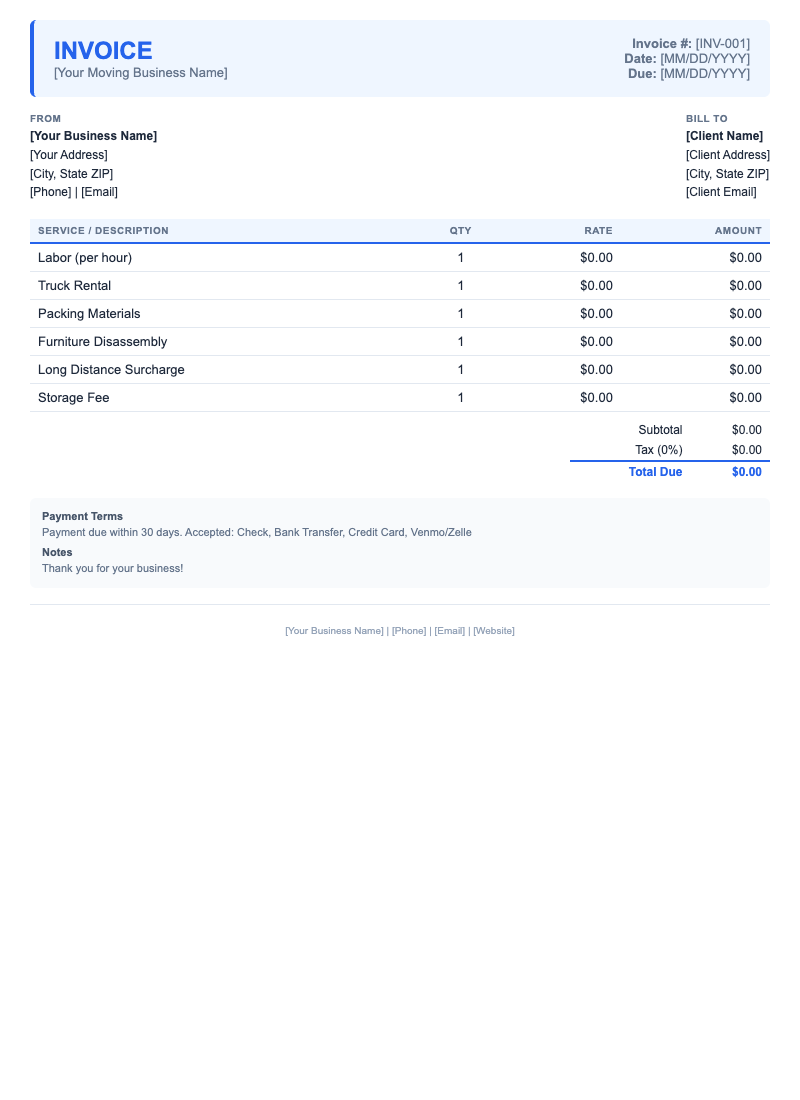
Task: Click [Phone] in the page footer
Action: point(409,631)
